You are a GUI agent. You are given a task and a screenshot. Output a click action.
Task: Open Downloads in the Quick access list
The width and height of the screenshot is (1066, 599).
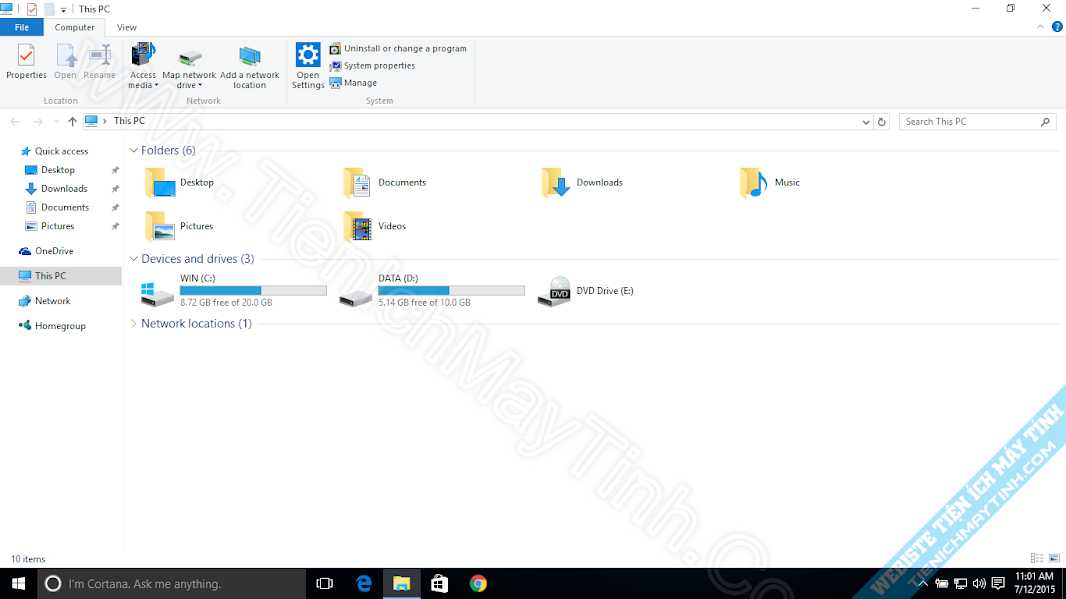pos(64,188)
